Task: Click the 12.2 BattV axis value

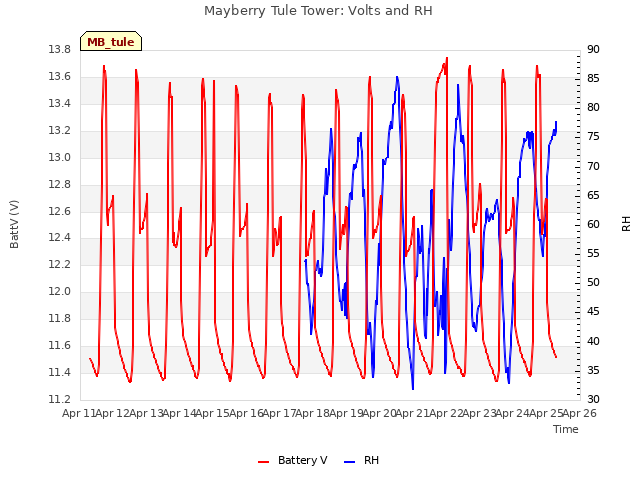Action: click(x=60, y=264)
